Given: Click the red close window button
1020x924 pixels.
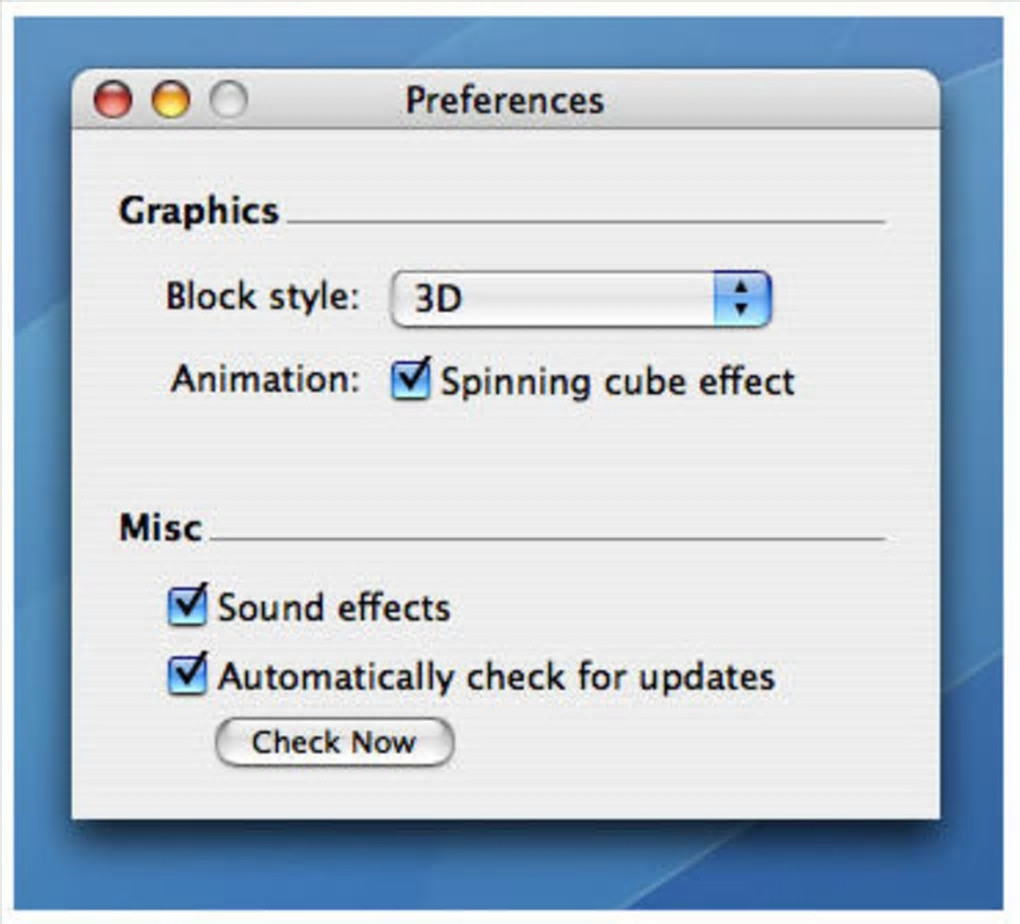Looking at the screenshot, I should pyautogui.click(x=112, y=100).
